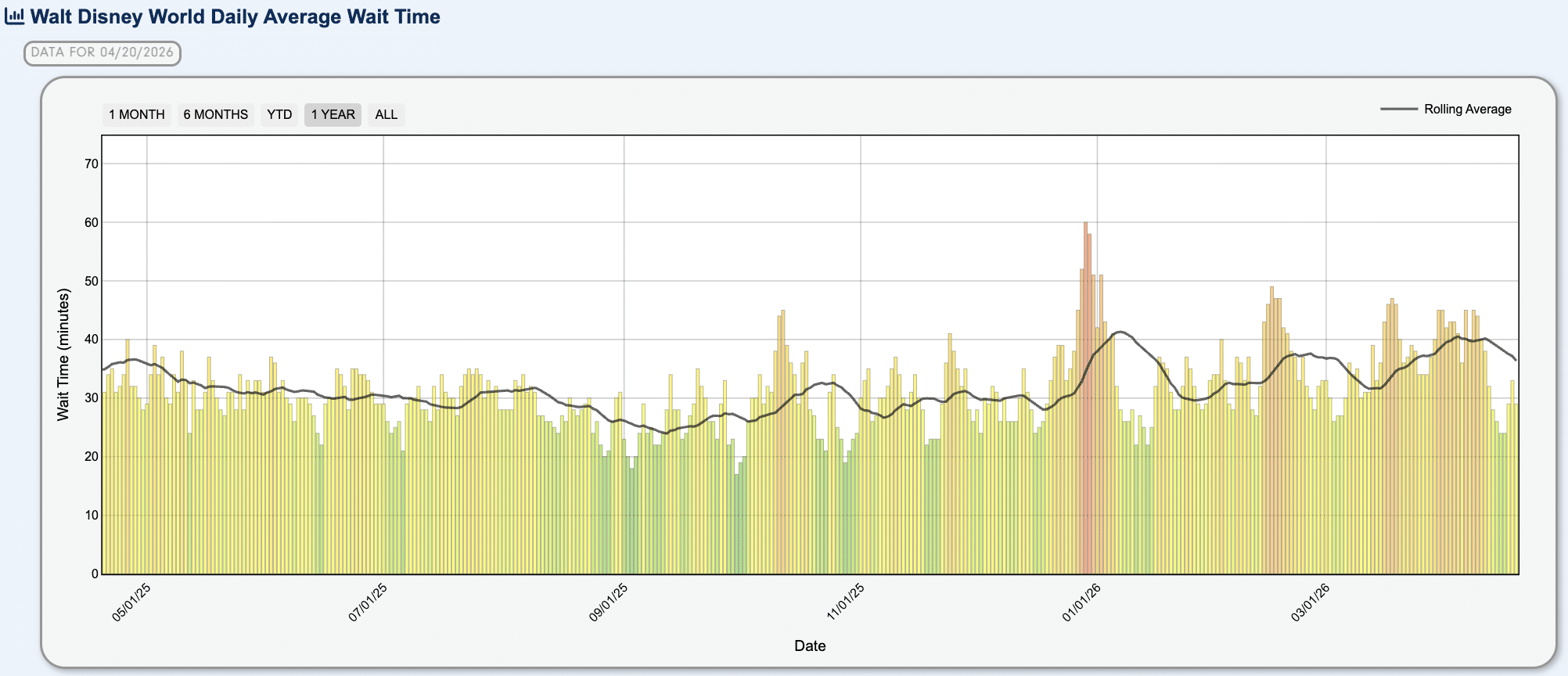Show ALL available data
1568x676 pixels.
pos(387,115)
